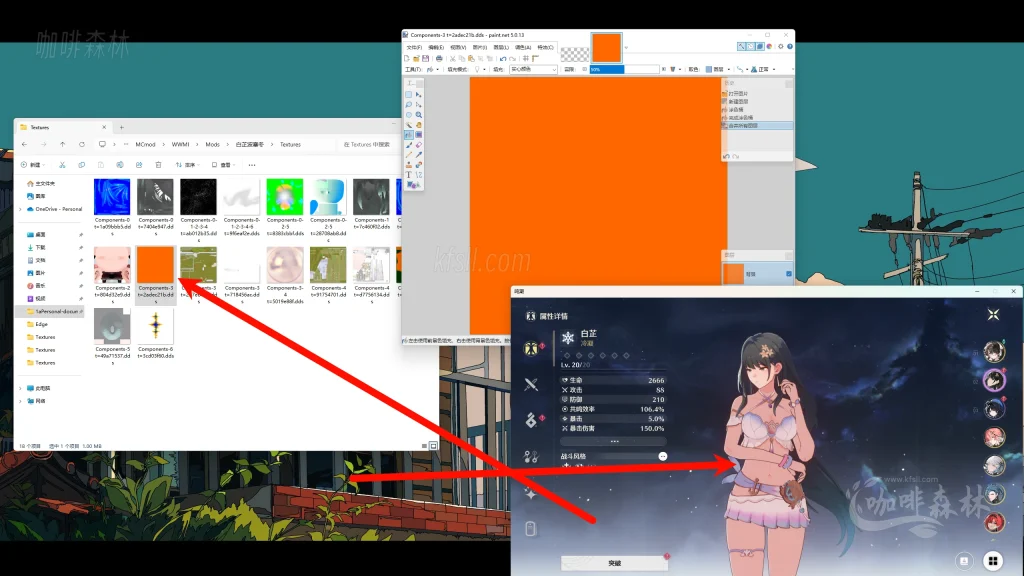Select the Pan hand tool in paint.net
1024x576 pixels.
[x=419, y=125]
